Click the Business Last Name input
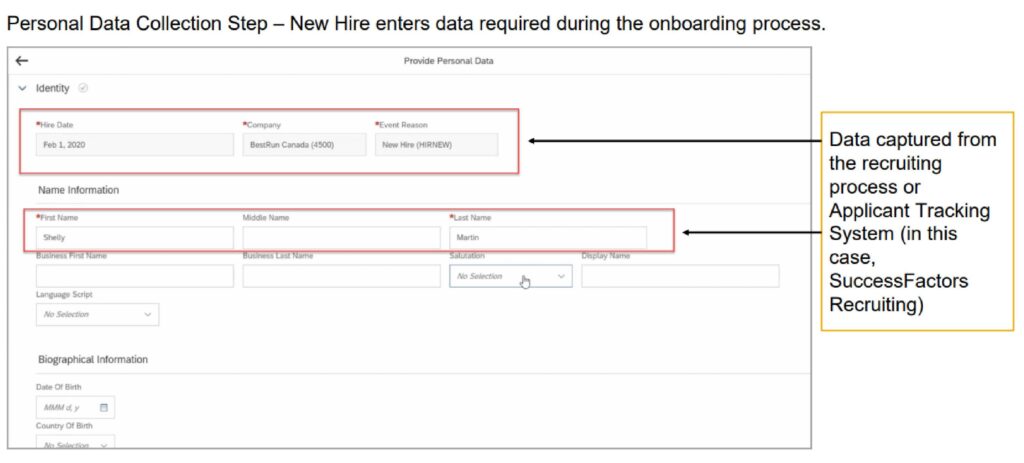The height and width of the screenshot is (463, 1024). click(342, 276)
